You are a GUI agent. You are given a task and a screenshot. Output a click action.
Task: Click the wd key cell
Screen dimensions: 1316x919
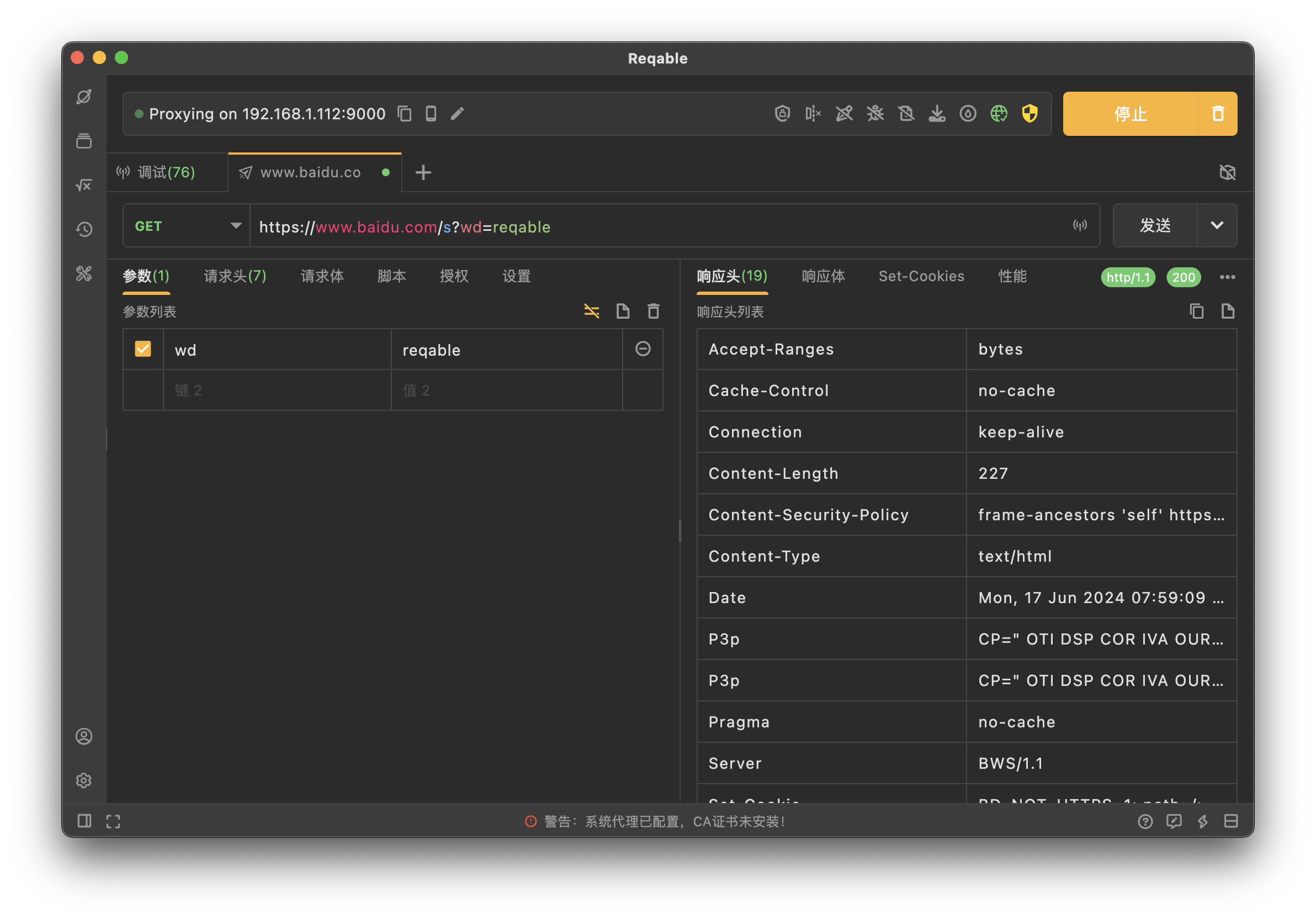pos(278,350)
